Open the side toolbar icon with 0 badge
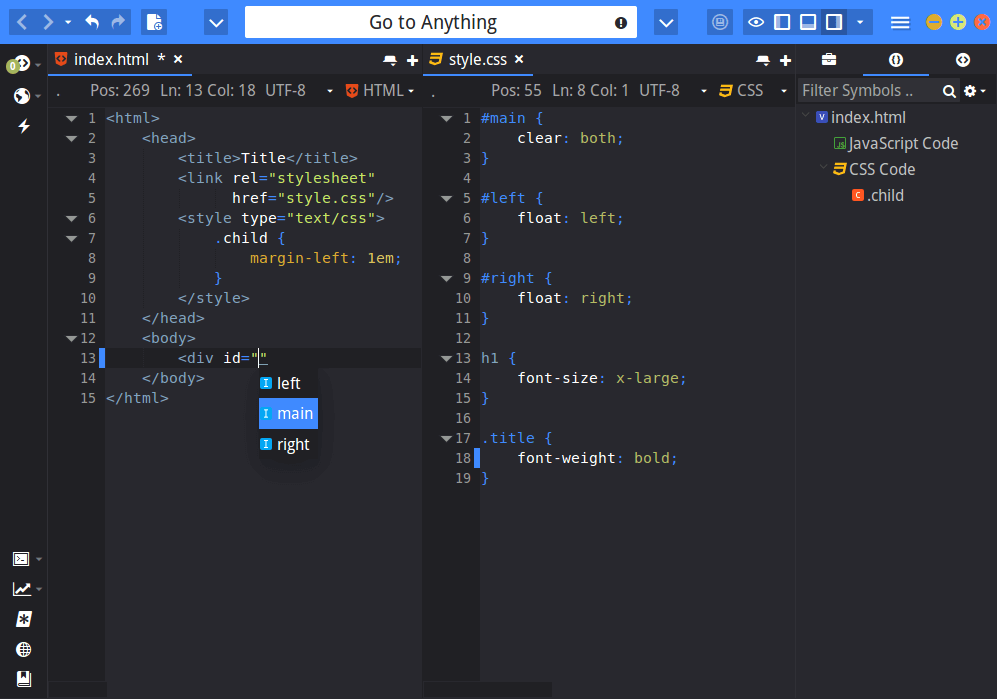 coord(20,64)
